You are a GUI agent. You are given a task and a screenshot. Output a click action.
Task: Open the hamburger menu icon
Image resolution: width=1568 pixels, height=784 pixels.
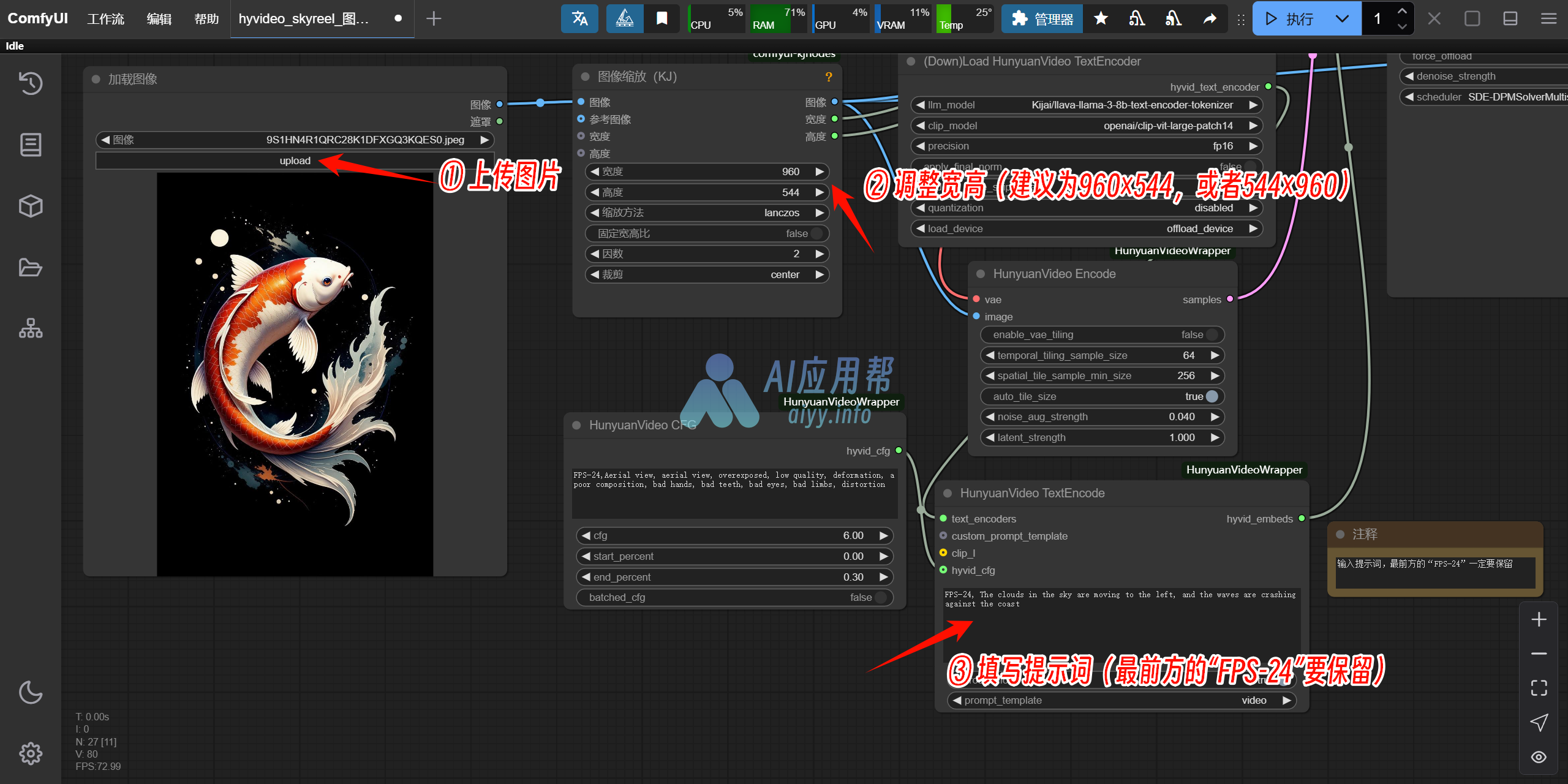(x=1548, y=19)
